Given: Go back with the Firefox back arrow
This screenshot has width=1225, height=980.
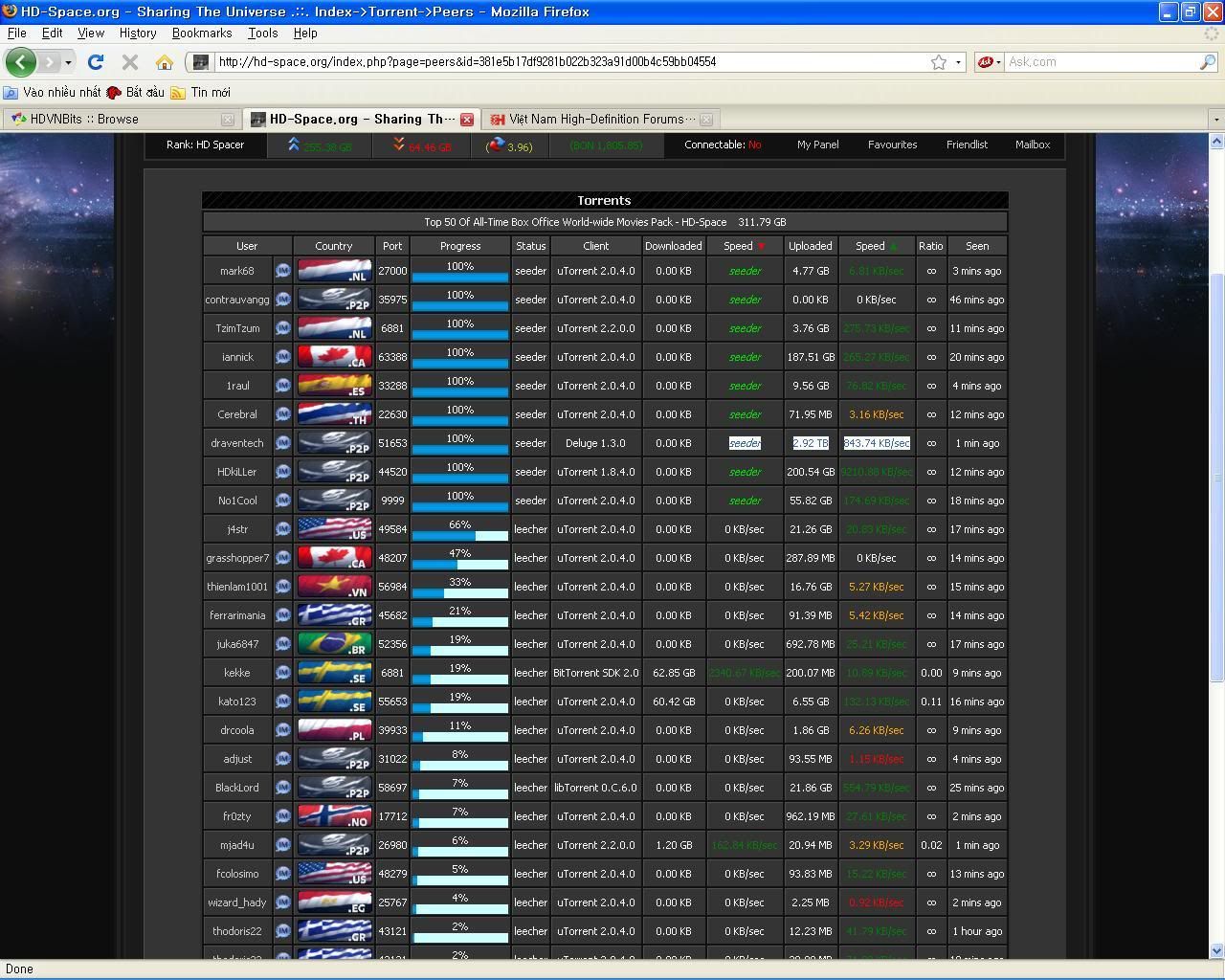Looking at the screenshot, I should coord(21,62).
